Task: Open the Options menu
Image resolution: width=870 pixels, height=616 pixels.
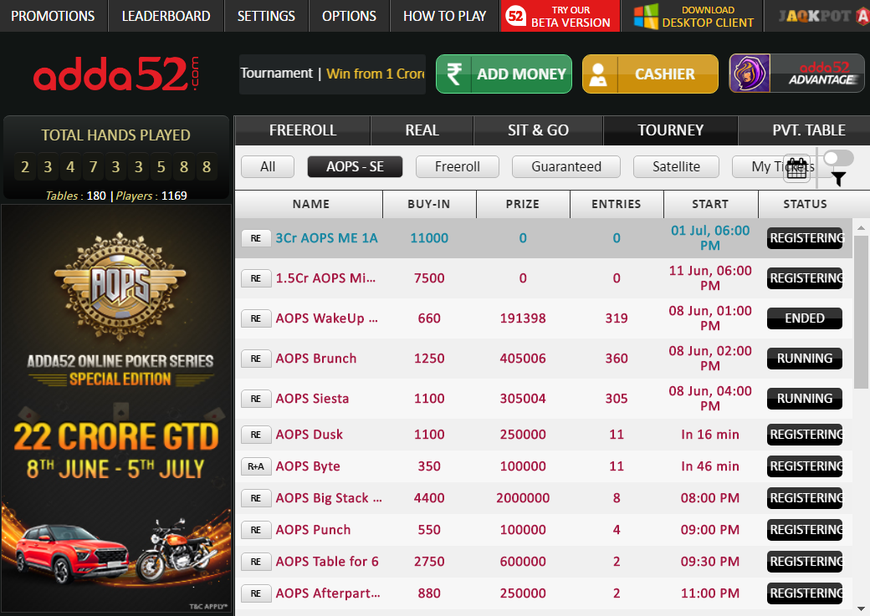Action: click(349, 16)
